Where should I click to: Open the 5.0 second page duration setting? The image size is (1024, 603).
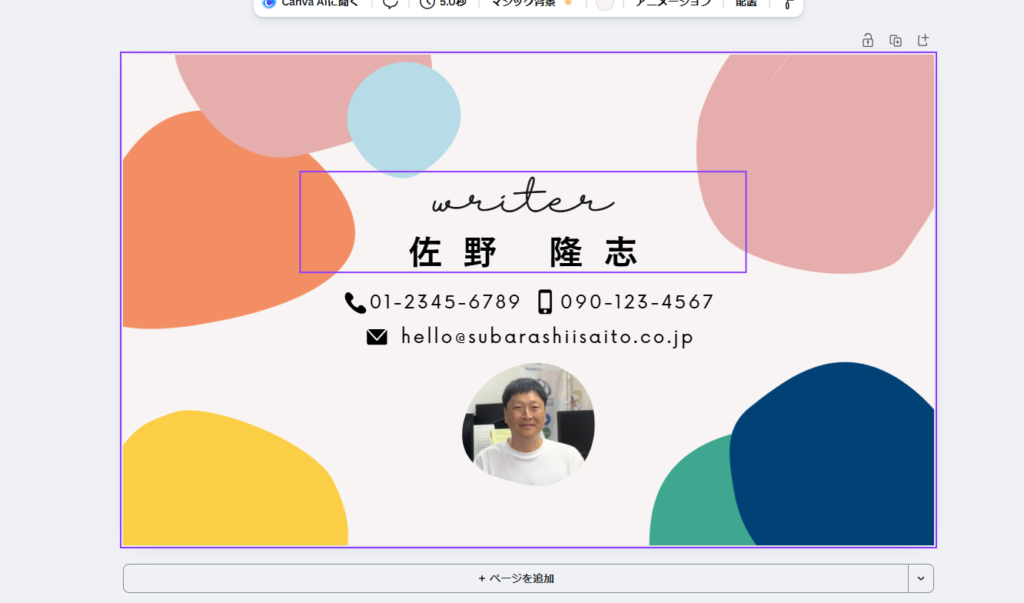pos(443,4)
